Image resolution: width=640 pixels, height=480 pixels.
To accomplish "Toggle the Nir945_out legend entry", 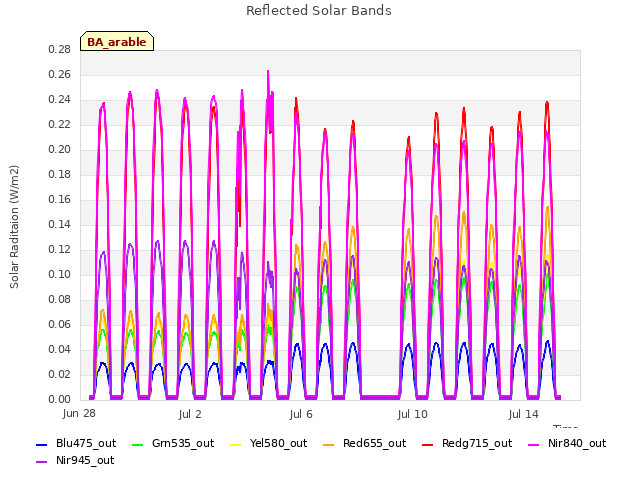I will point(75,461).
